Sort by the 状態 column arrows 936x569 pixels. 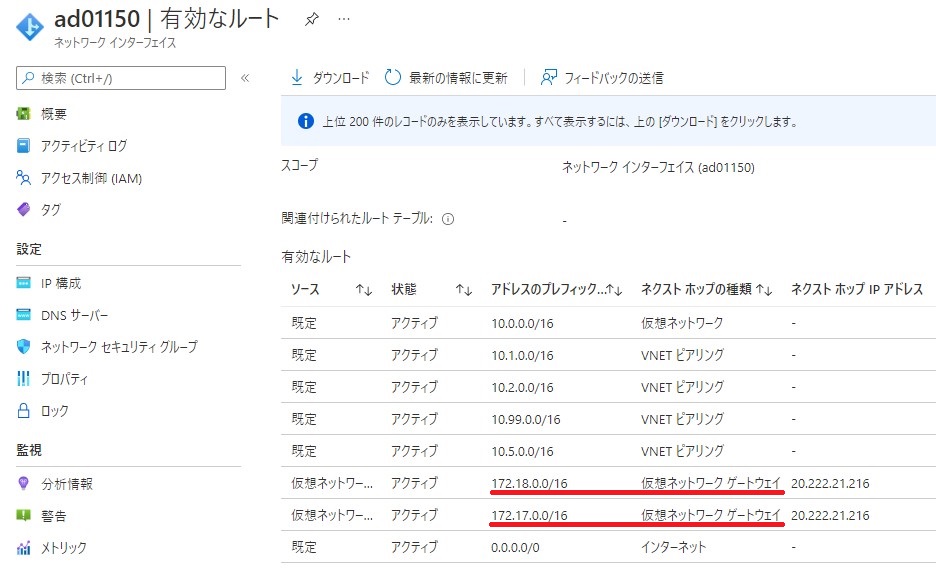tap(464, 290)
